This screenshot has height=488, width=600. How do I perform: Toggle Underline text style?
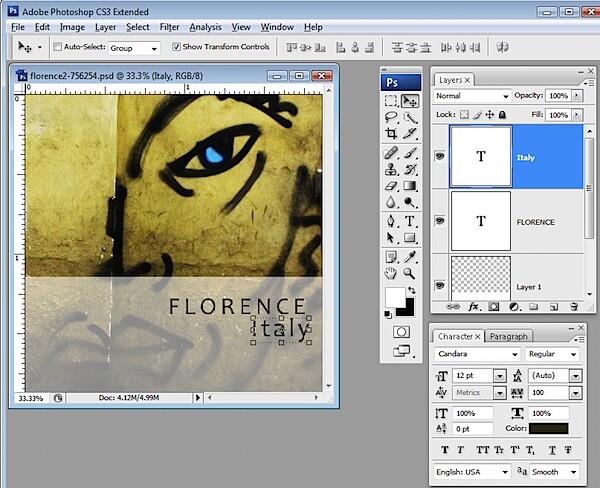click(552, 450)
